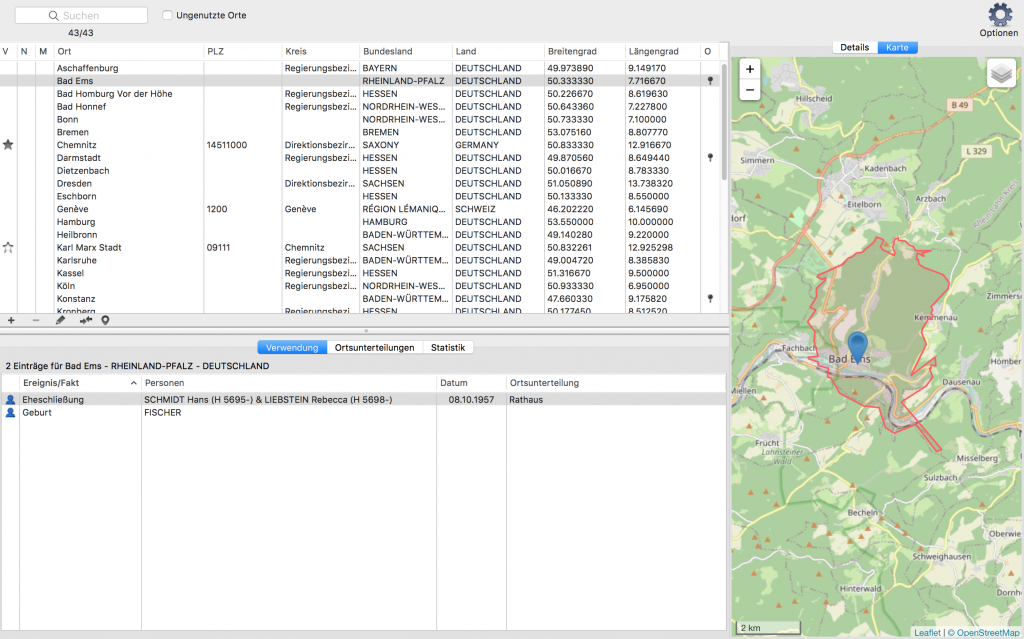The image size is (1024, 639).
Task: Enable the Ungenutzte Orte checkbox
Action: (168, 15)
